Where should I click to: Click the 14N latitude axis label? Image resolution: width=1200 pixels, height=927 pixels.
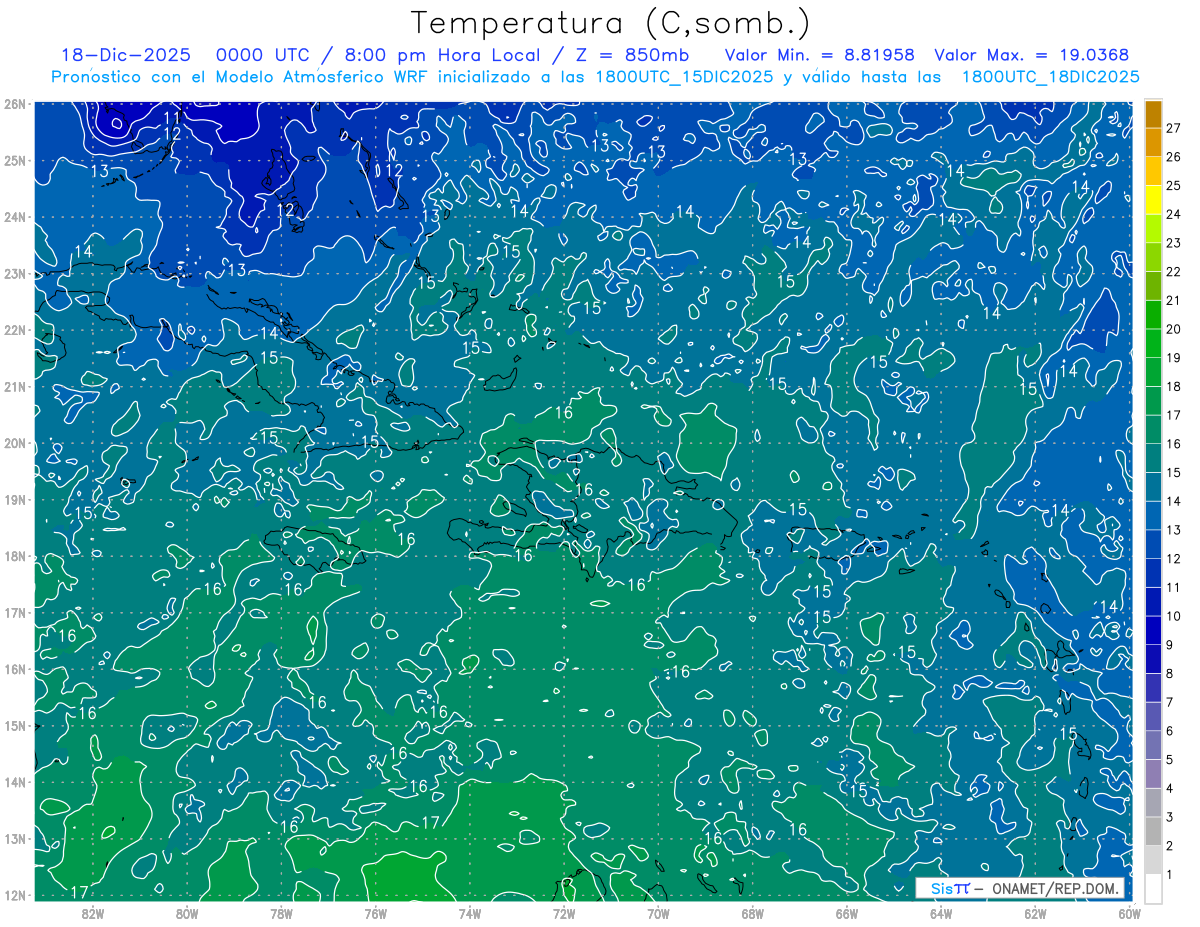[x=14, y=782]
